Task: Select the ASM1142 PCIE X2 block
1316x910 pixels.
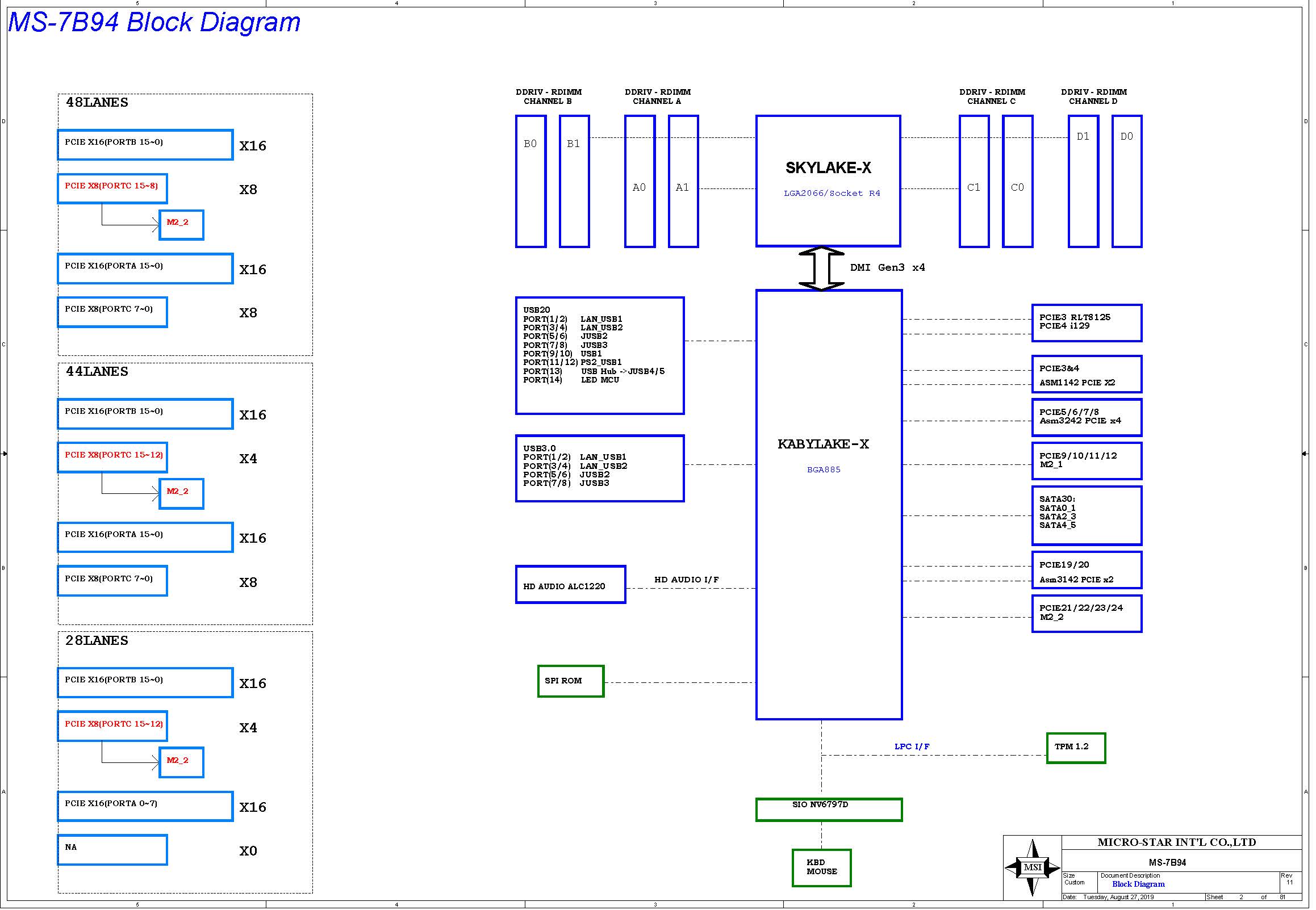Action: pyautogui.click(x=1087, y=374)
